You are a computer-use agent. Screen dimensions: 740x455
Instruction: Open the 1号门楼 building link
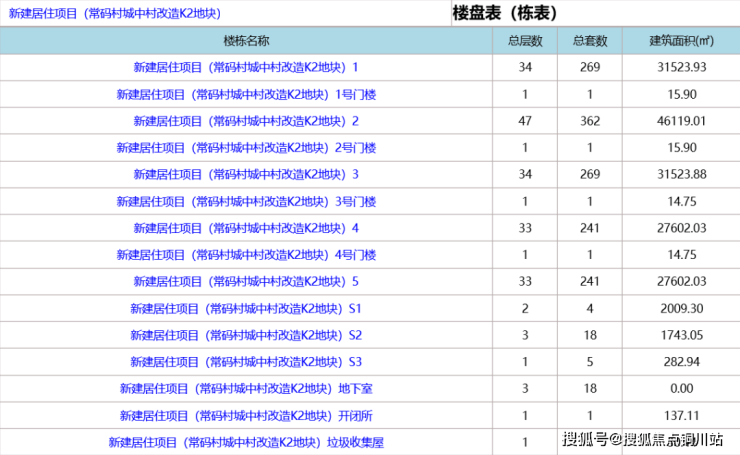[246, 94]
